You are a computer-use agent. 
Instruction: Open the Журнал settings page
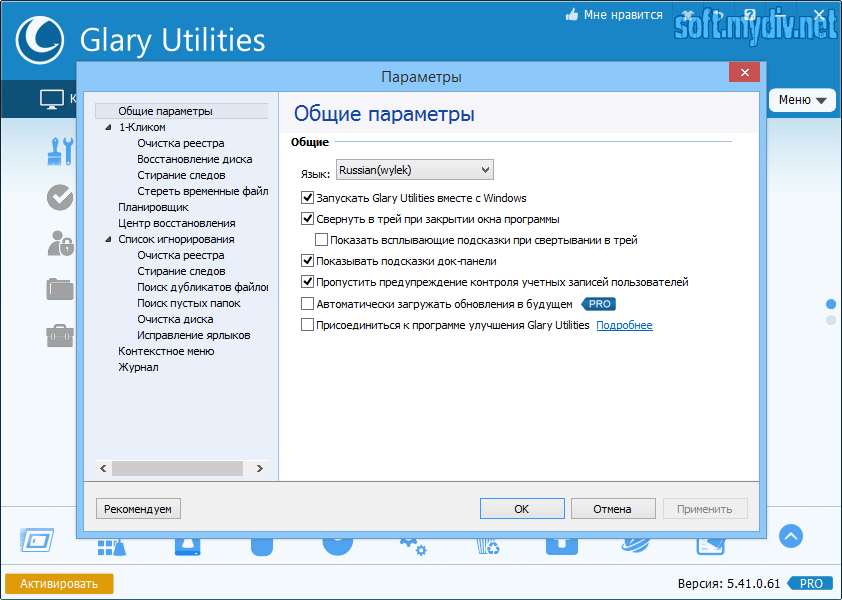(x=138, y=367)
